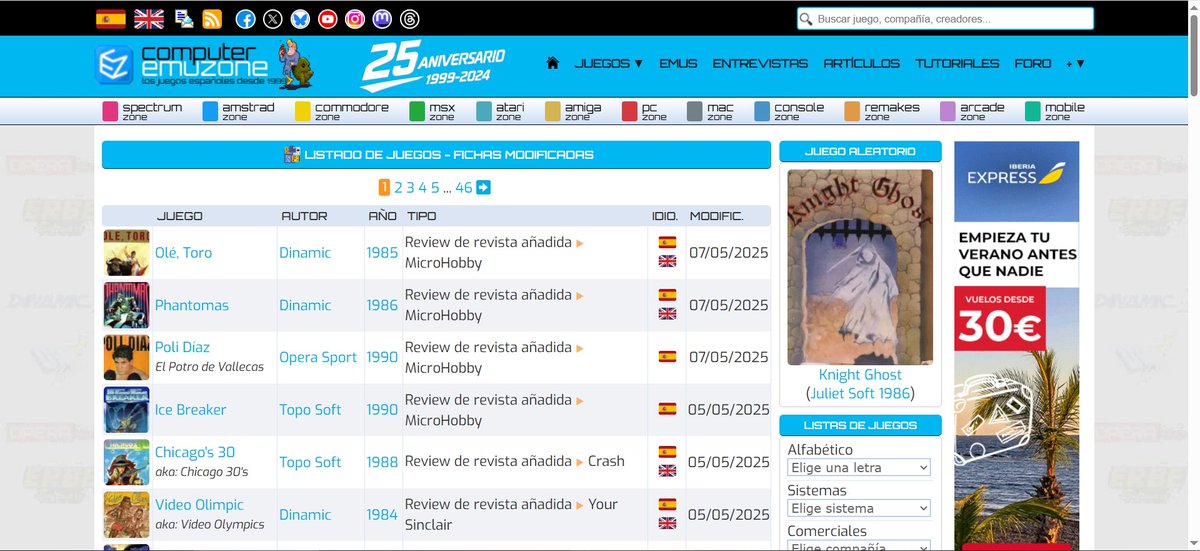Click the Computer Emuzone logo
The image size is (1200, 551).
(x=203, y=64)
